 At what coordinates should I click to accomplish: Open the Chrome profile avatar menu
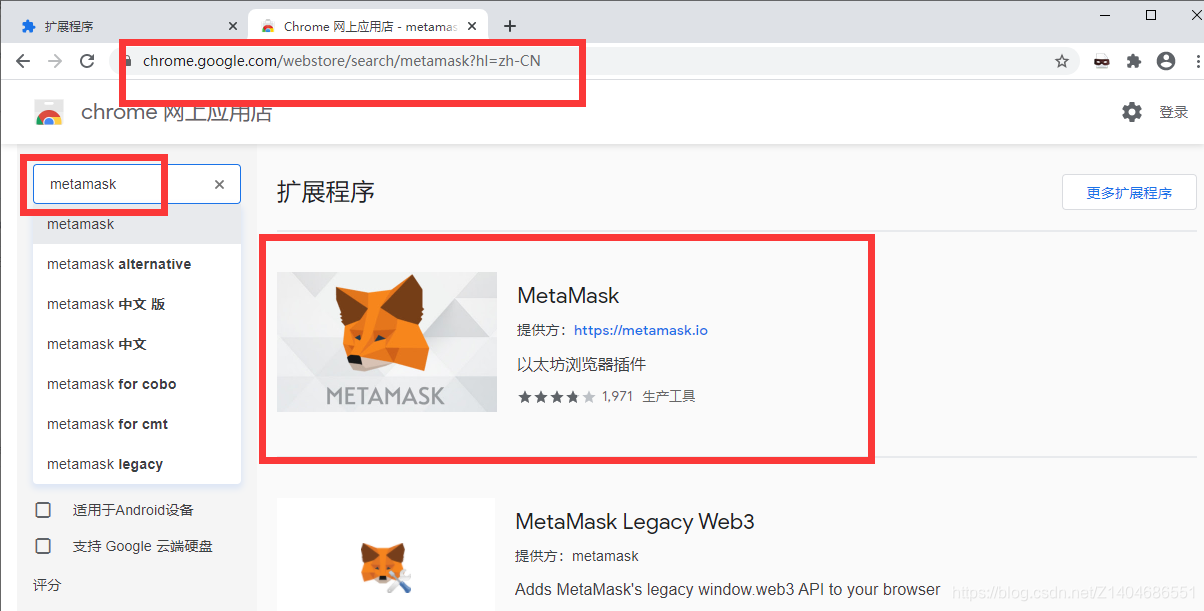(1165, 61)
